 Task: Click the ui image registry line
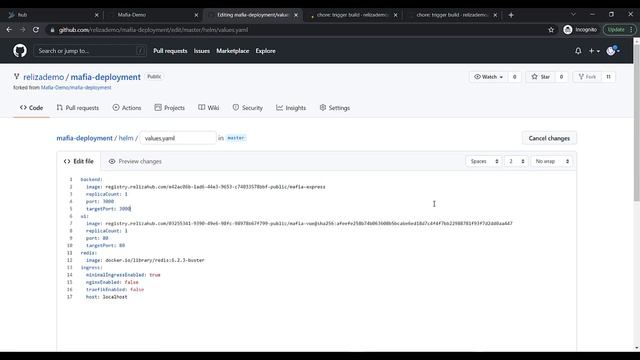pos(299,223)
